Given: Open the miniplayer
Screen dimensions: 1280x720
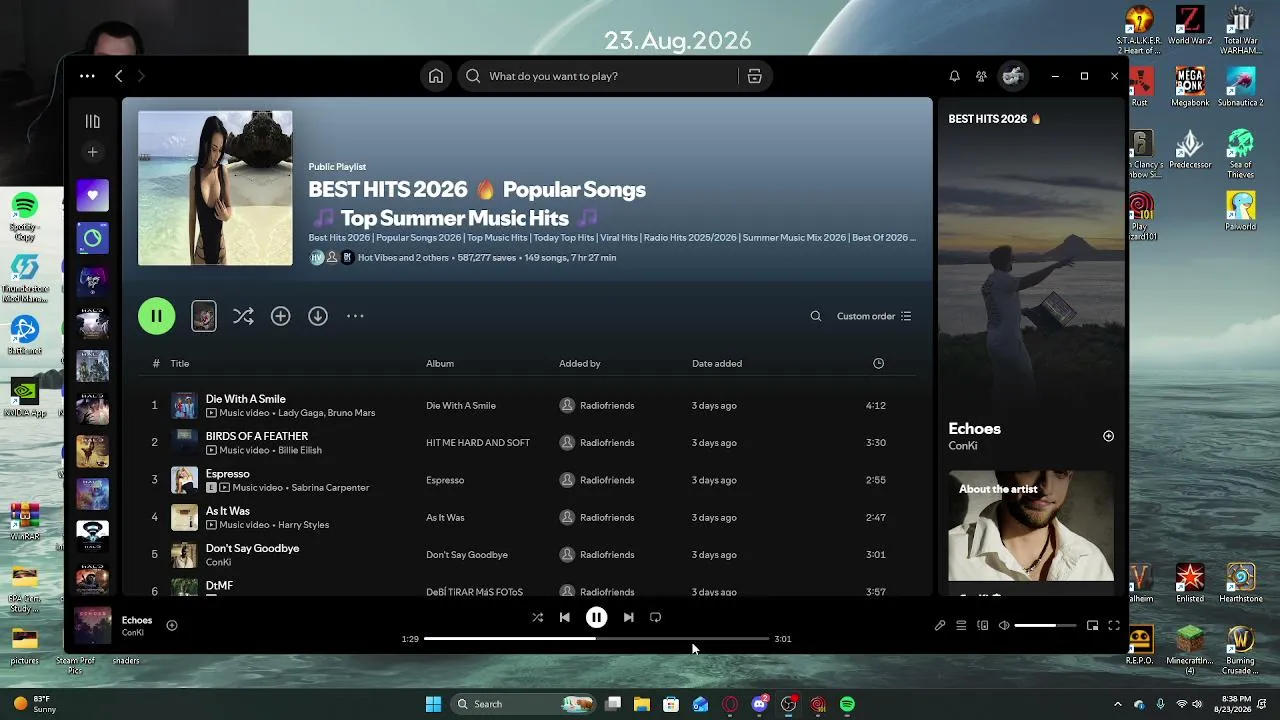Looking at the screenshot, I should pos(1092,626).
